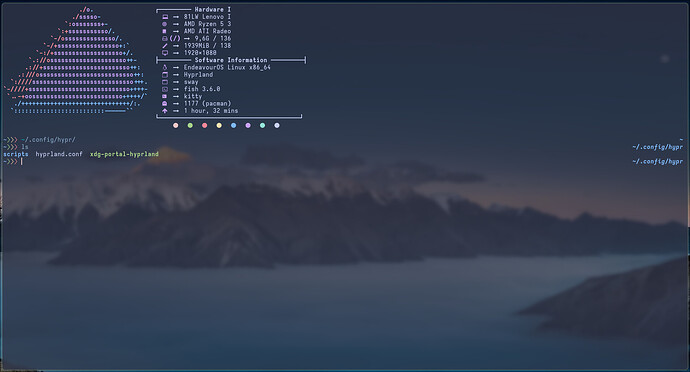Click the package icon next to 1177 (pacman)

(165, 103)
